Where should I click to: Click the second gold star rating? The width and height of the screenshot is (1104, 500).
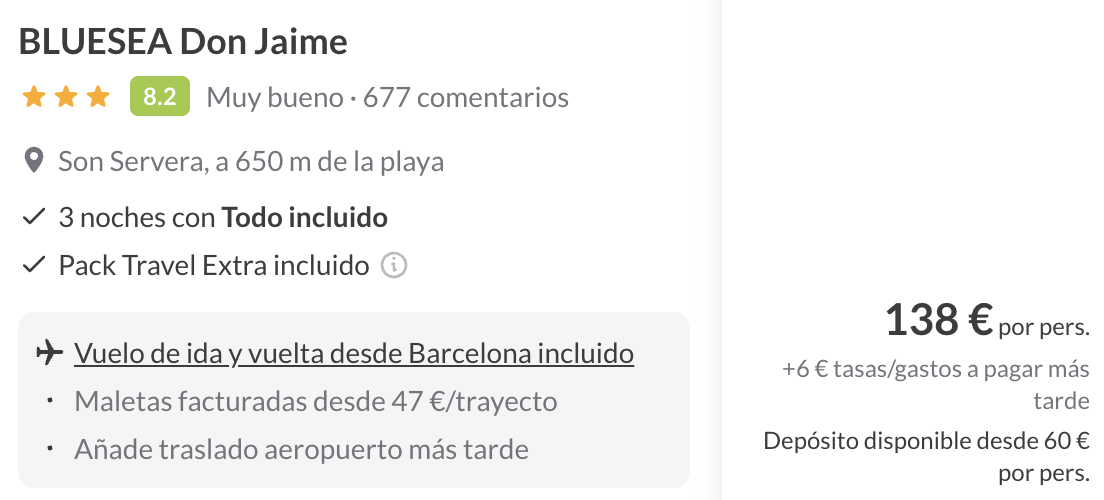66,97
